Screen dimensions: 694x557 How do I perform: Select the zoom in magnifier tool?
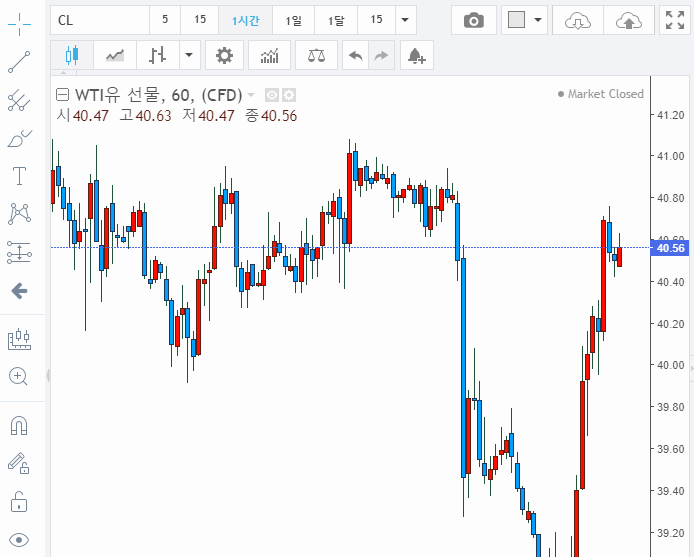click(18, 377)
